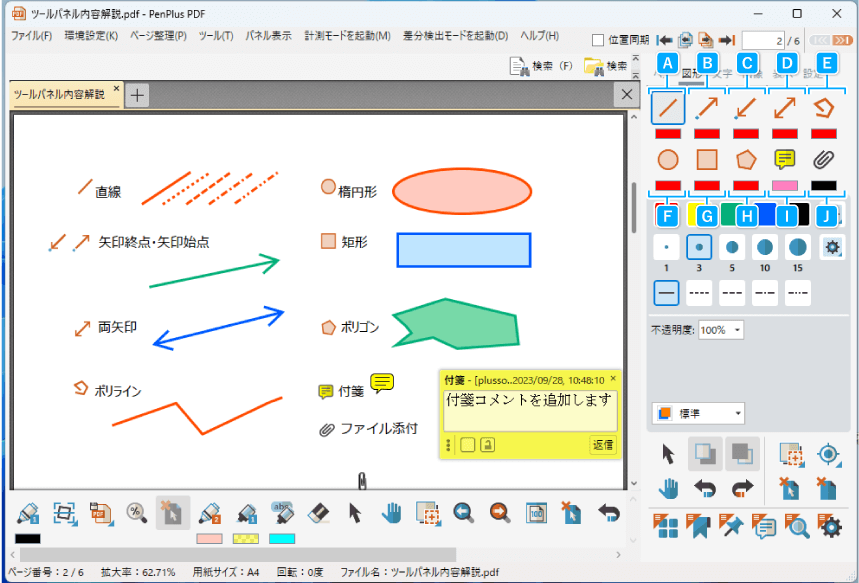Open the 標準 blend style dropdown
This screenshot has width=859, height=583.
(x=697, y=412)
